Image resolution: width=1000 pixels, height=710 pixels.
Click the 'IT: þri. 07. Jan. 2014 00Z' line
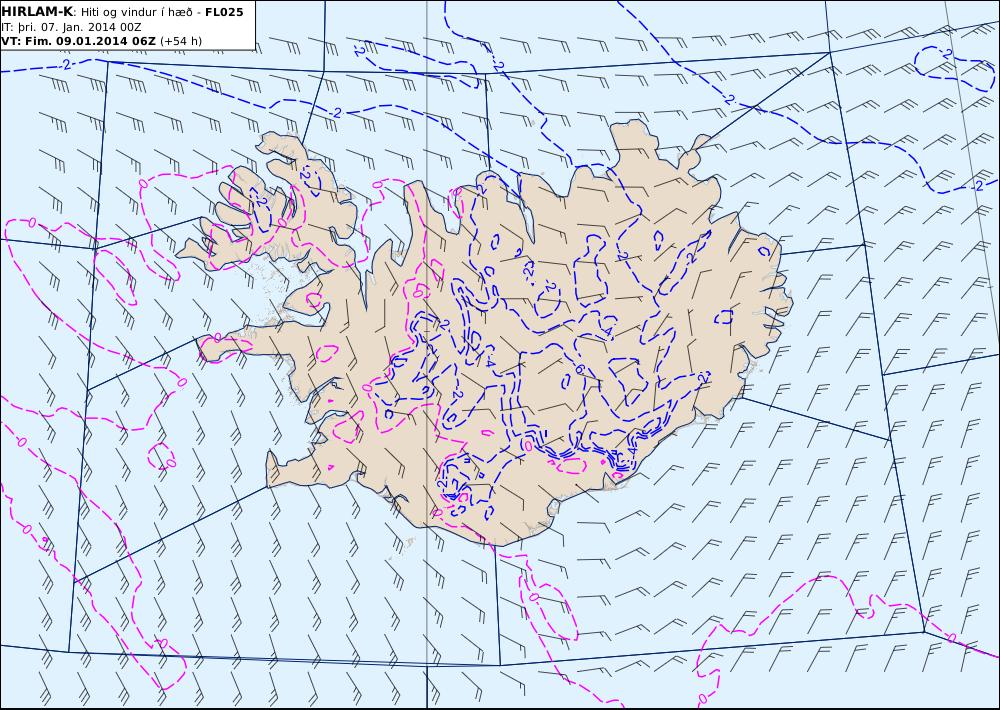(71, 27)
